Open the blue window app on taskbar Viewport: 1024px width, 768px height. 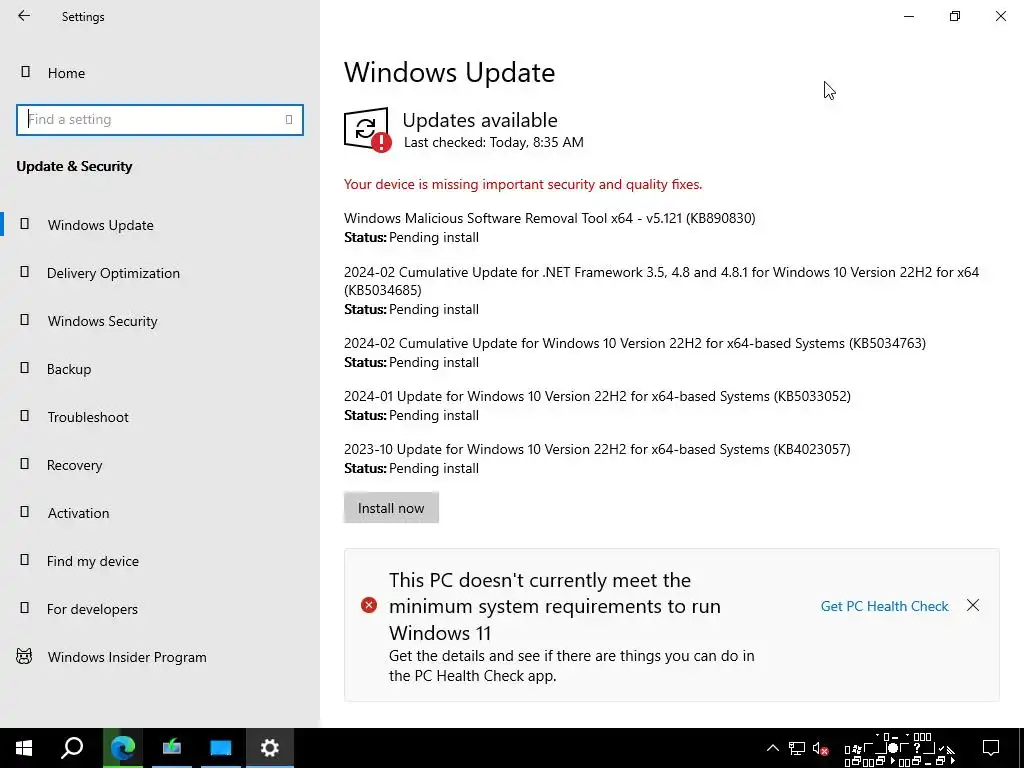(x=221, y=748)
